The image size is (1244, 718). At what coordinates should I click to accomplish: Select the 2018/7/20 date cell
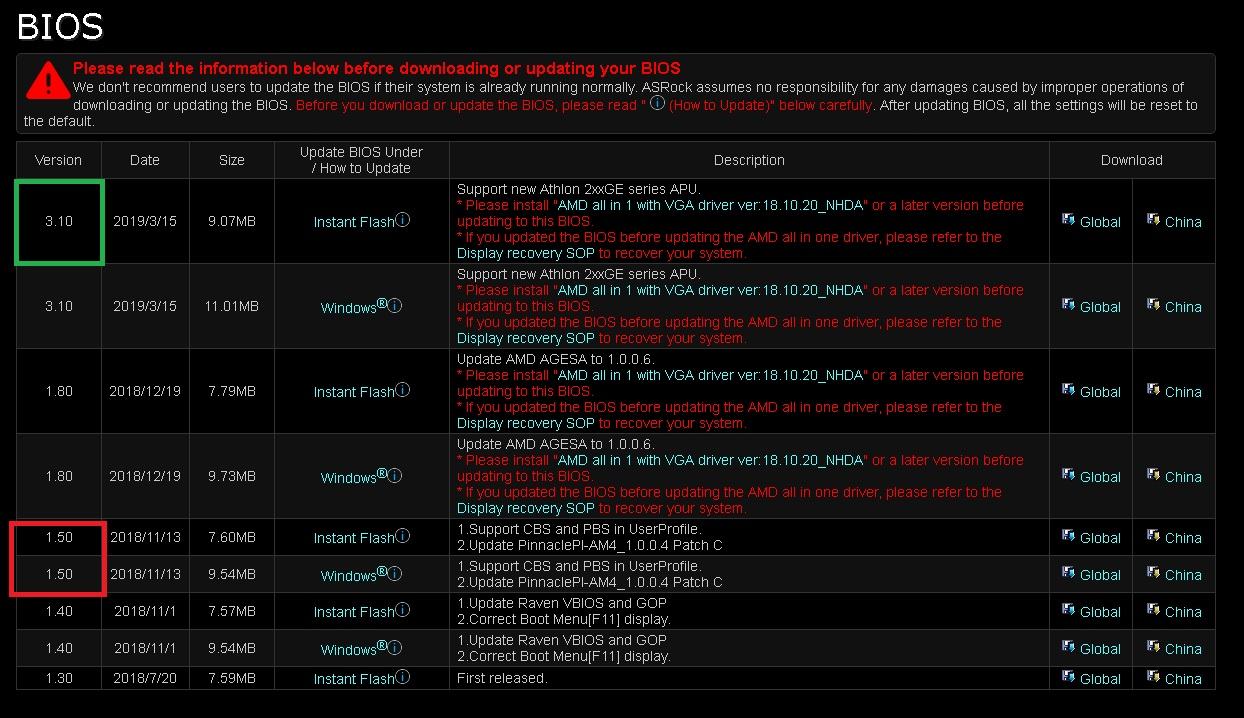145,678
